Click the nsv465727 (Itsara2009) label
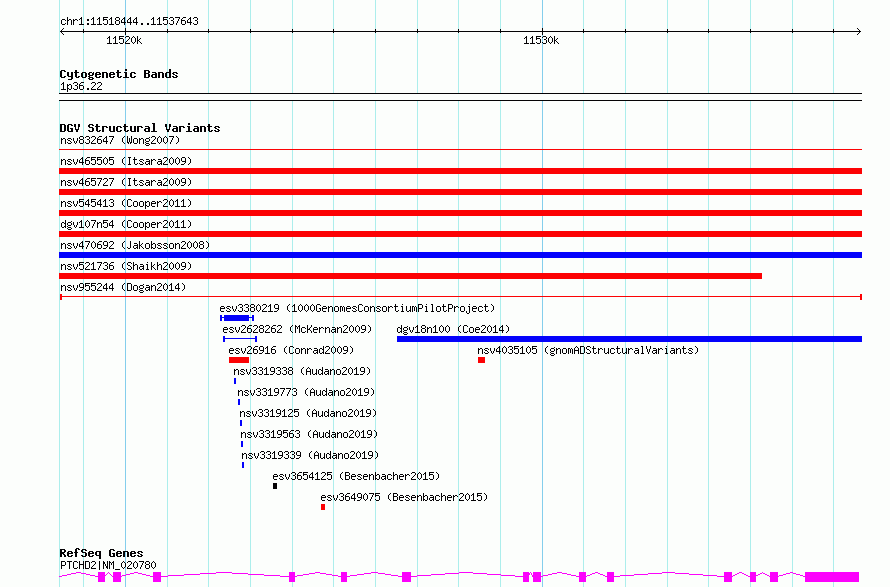890x587 pixels. pyautogui.click(x=126, y=182)
